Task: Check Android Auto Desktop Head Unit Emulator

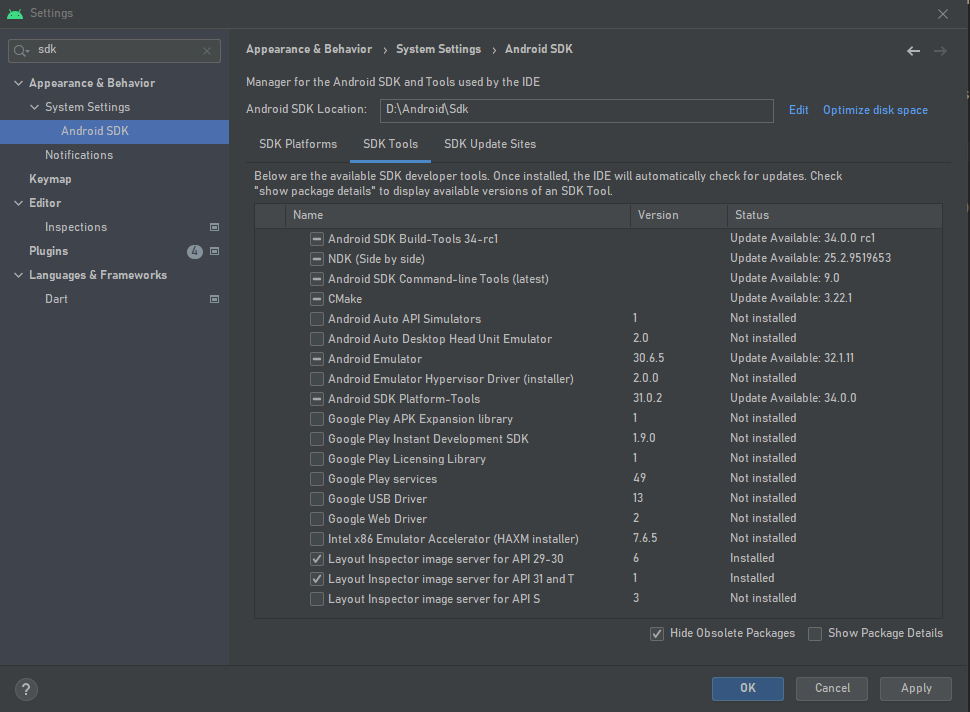Action: click(317, 339)
